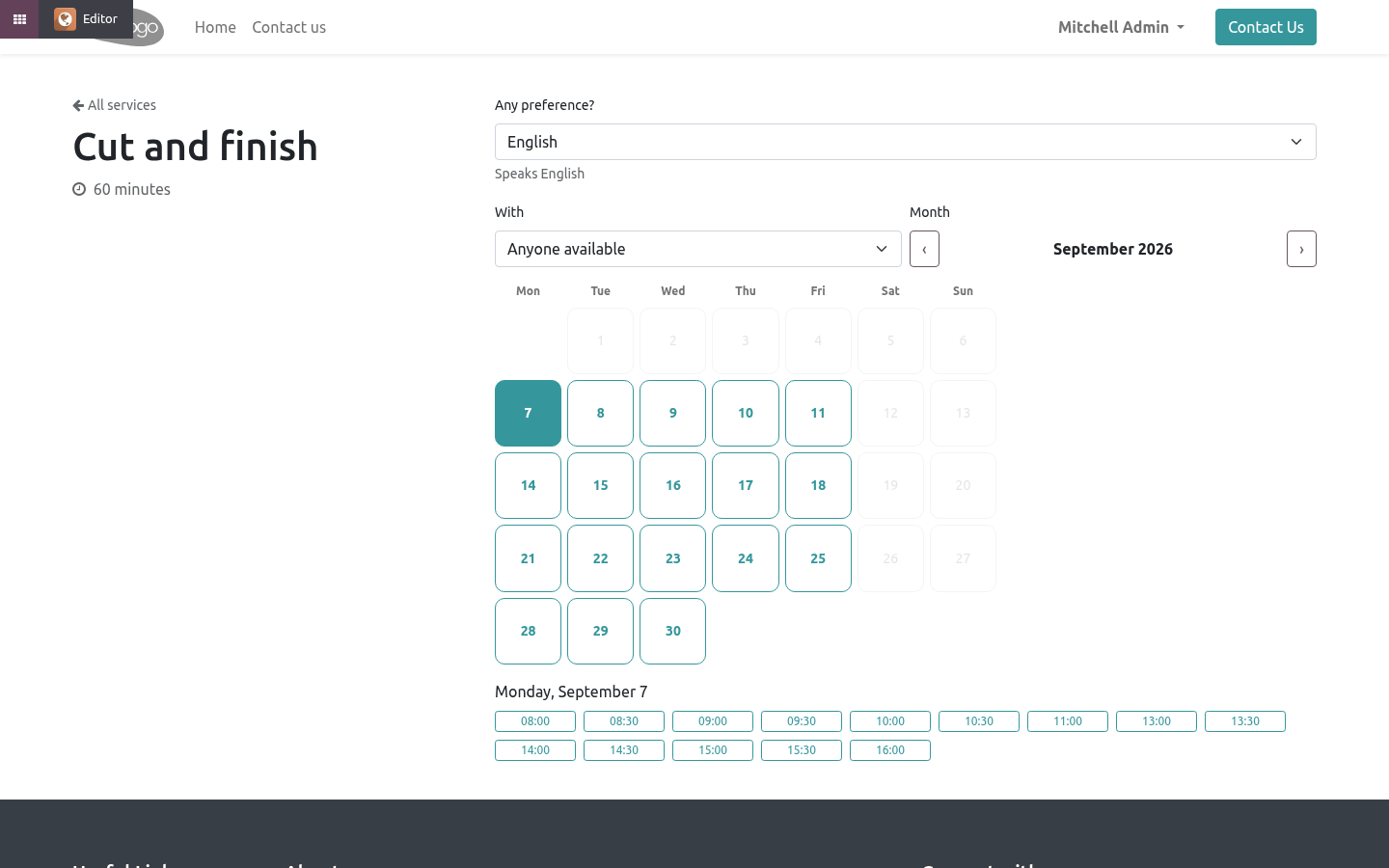Viewport: 1389px width, 868px height.
Task: Choose the 09:00 time slot
Action: pyautogui.click(x=713, y=721)
